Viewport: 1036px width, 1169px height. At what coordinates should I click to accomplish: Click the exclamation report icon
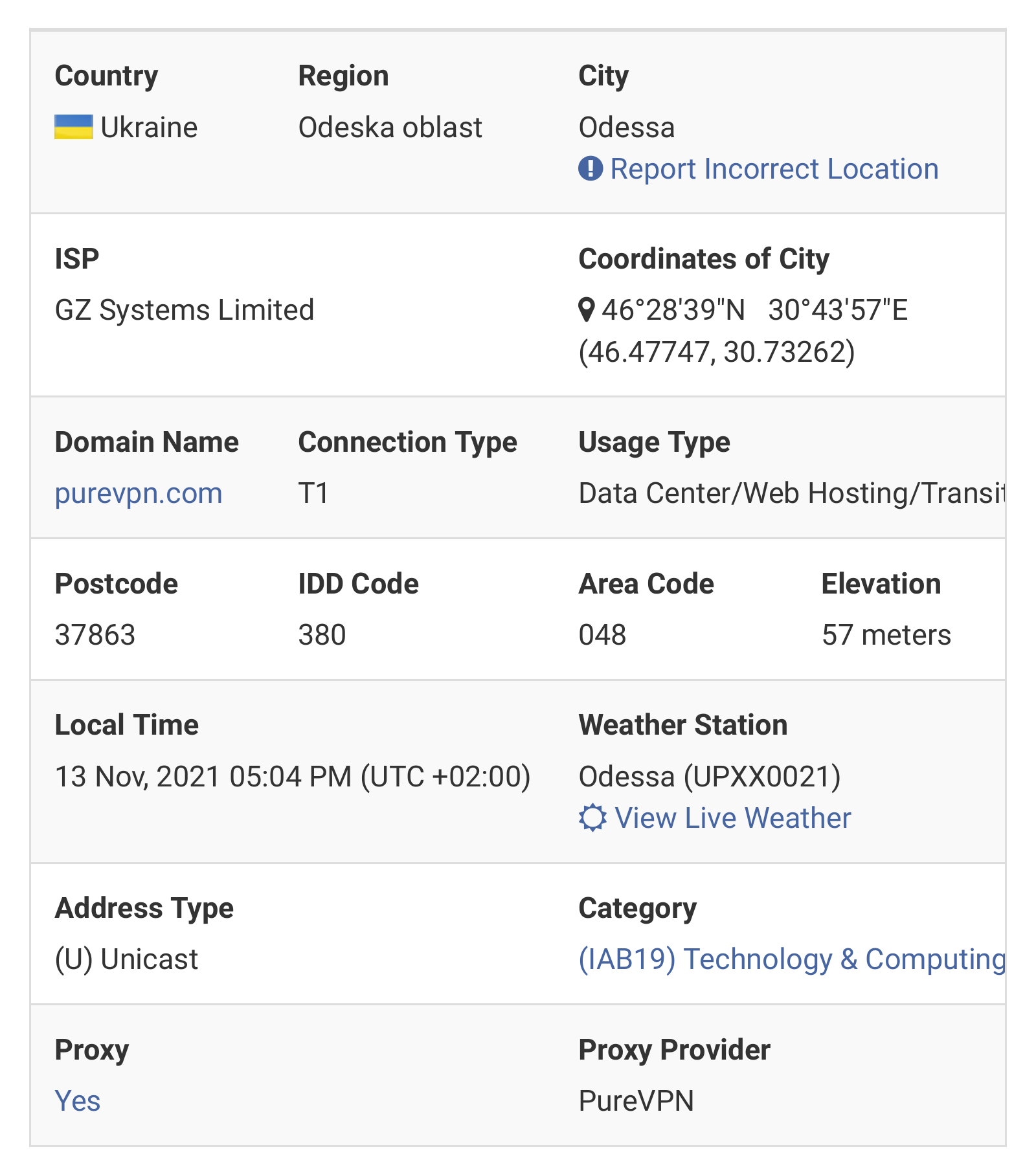[x=591, y=169]
